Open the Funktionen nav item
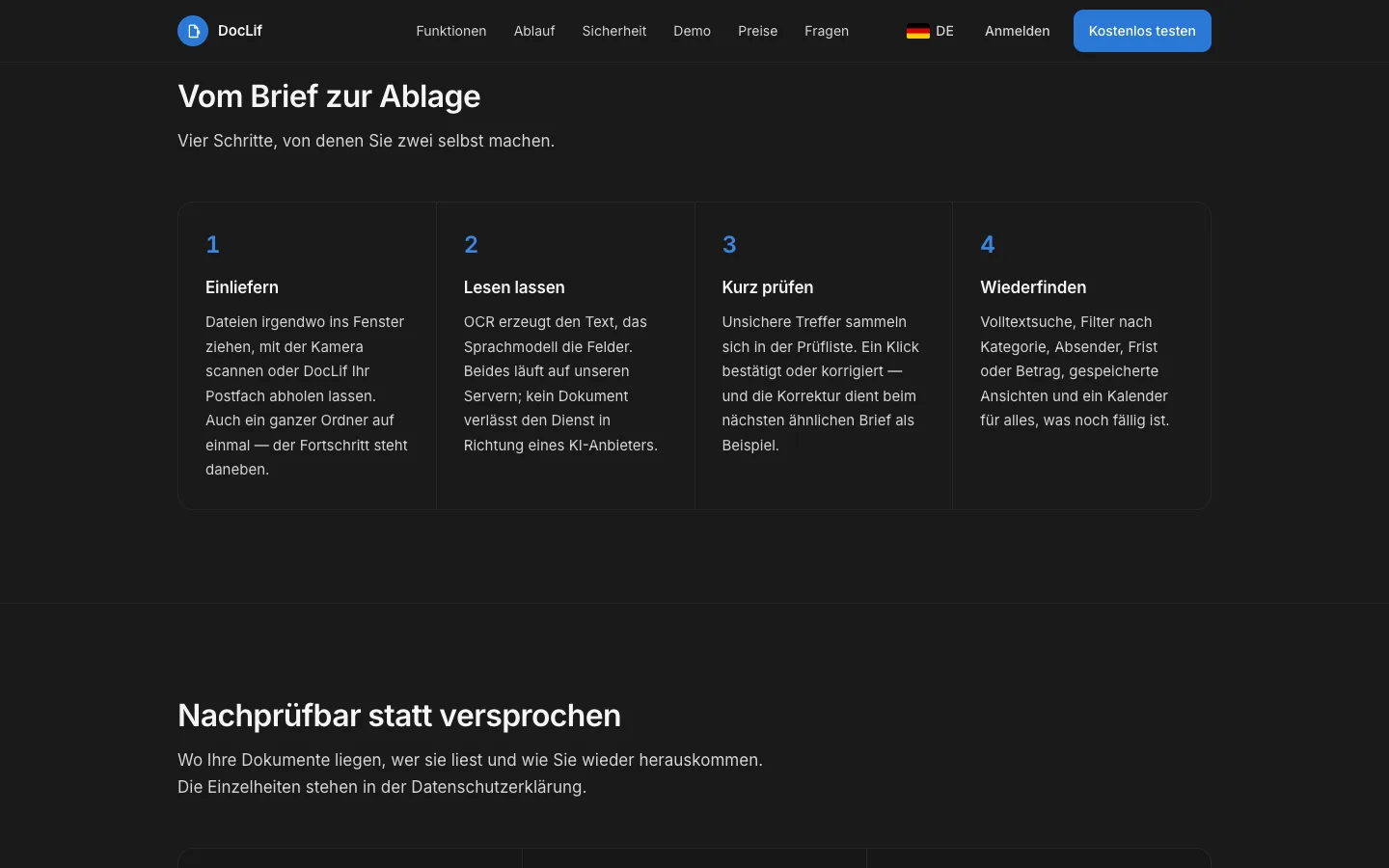Viewport: 1389px width, 868px height. [x=451, y=31]
